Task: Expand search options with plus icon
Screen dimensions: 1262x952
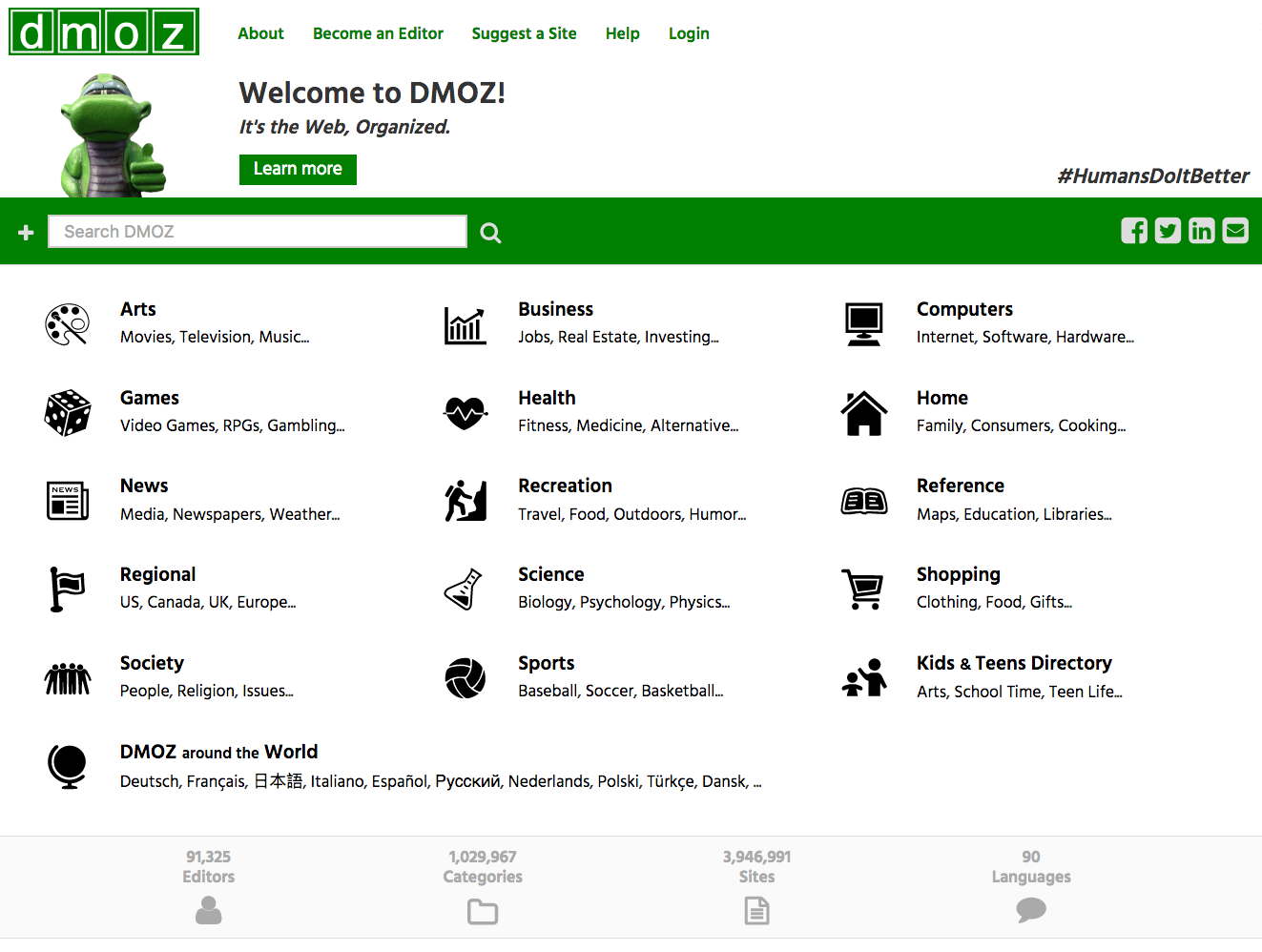Action: (26, 232)
